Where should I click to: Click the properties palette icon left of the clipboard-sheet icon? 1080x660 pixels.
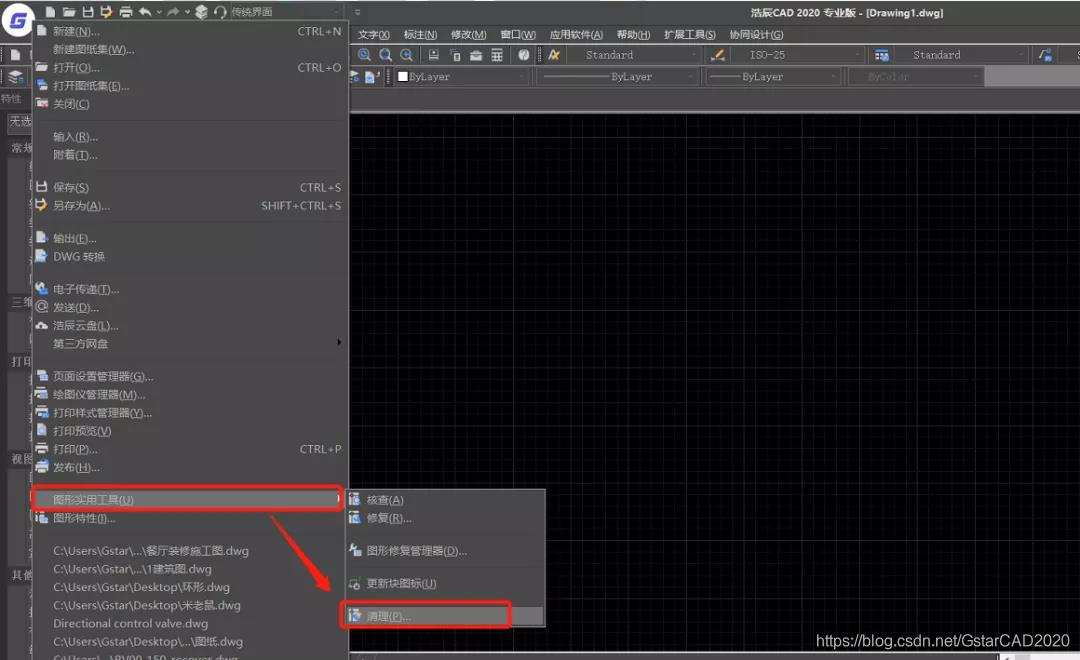433,55
